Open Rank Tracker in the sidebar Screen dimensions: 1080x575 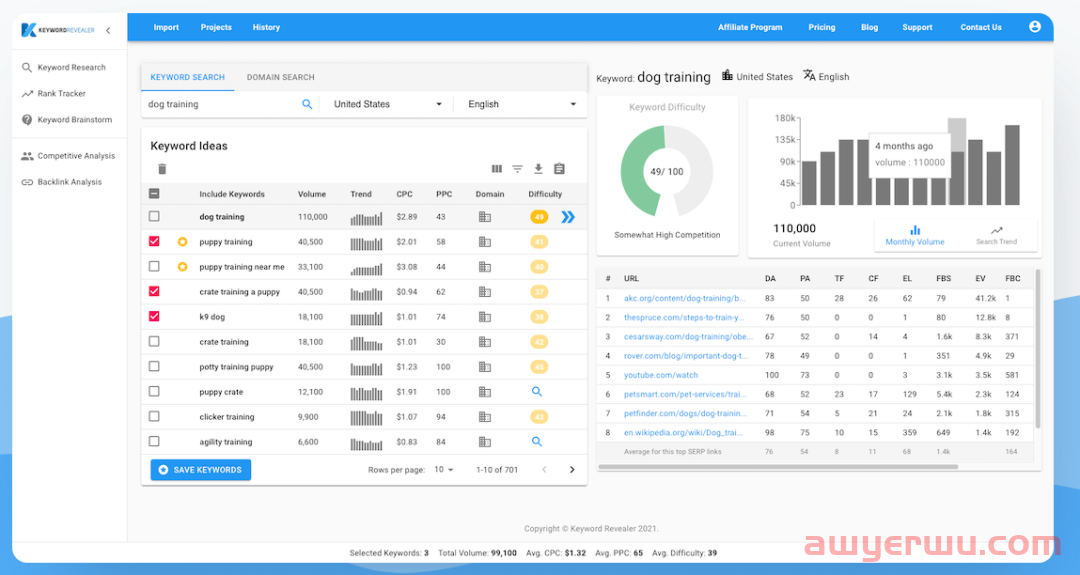pyautogui.click(x=54, y=94)
